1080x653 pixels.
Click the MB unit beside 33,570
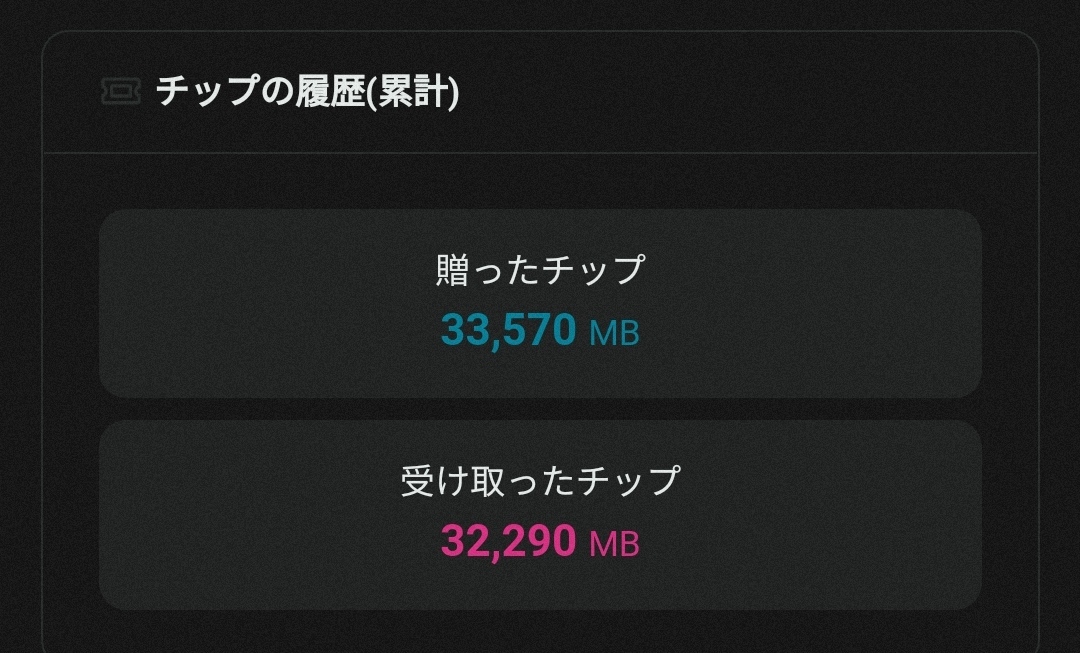tap(614, 332)
